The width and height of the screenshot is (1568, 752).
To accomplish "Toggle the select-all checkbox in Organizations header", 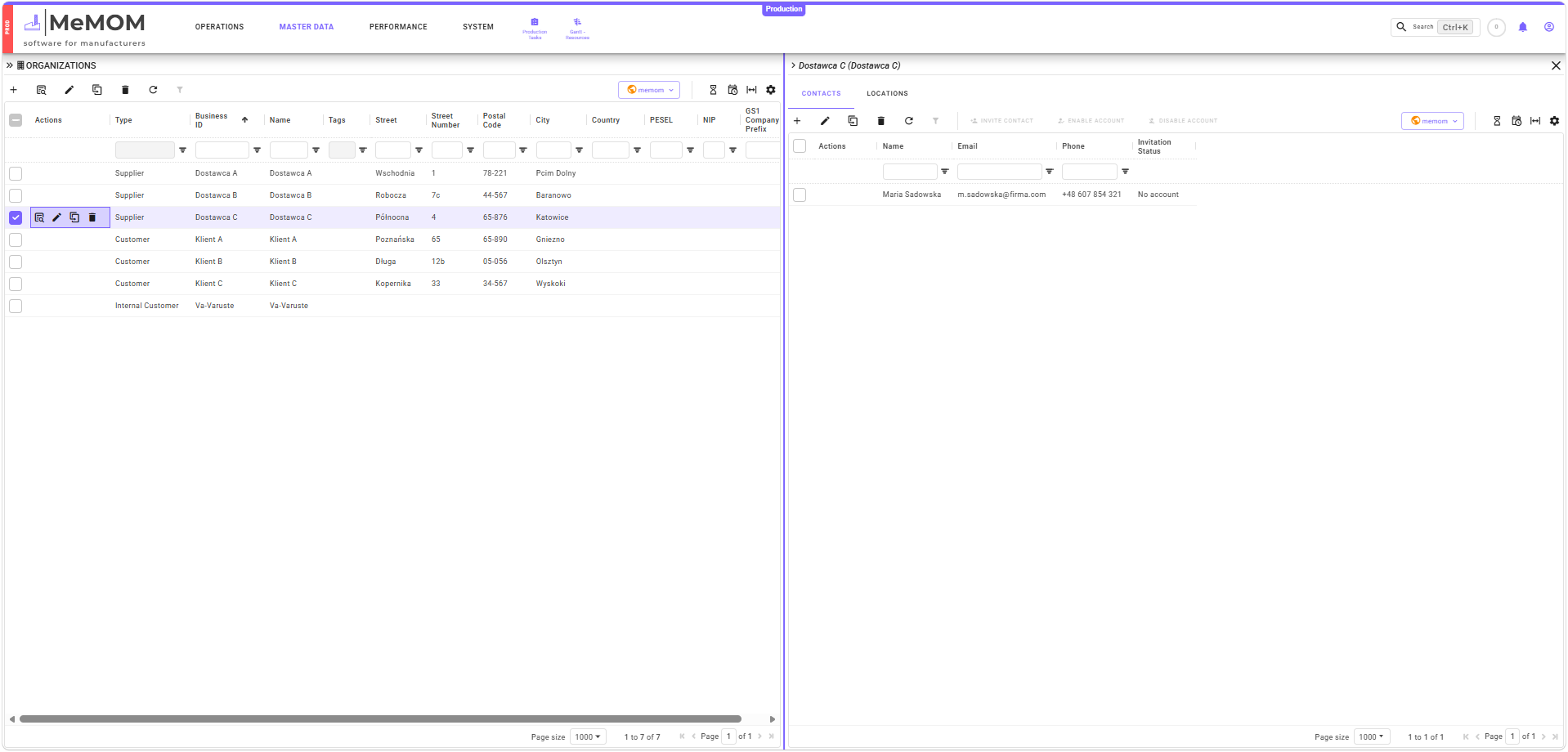I will tap(16, 120).
